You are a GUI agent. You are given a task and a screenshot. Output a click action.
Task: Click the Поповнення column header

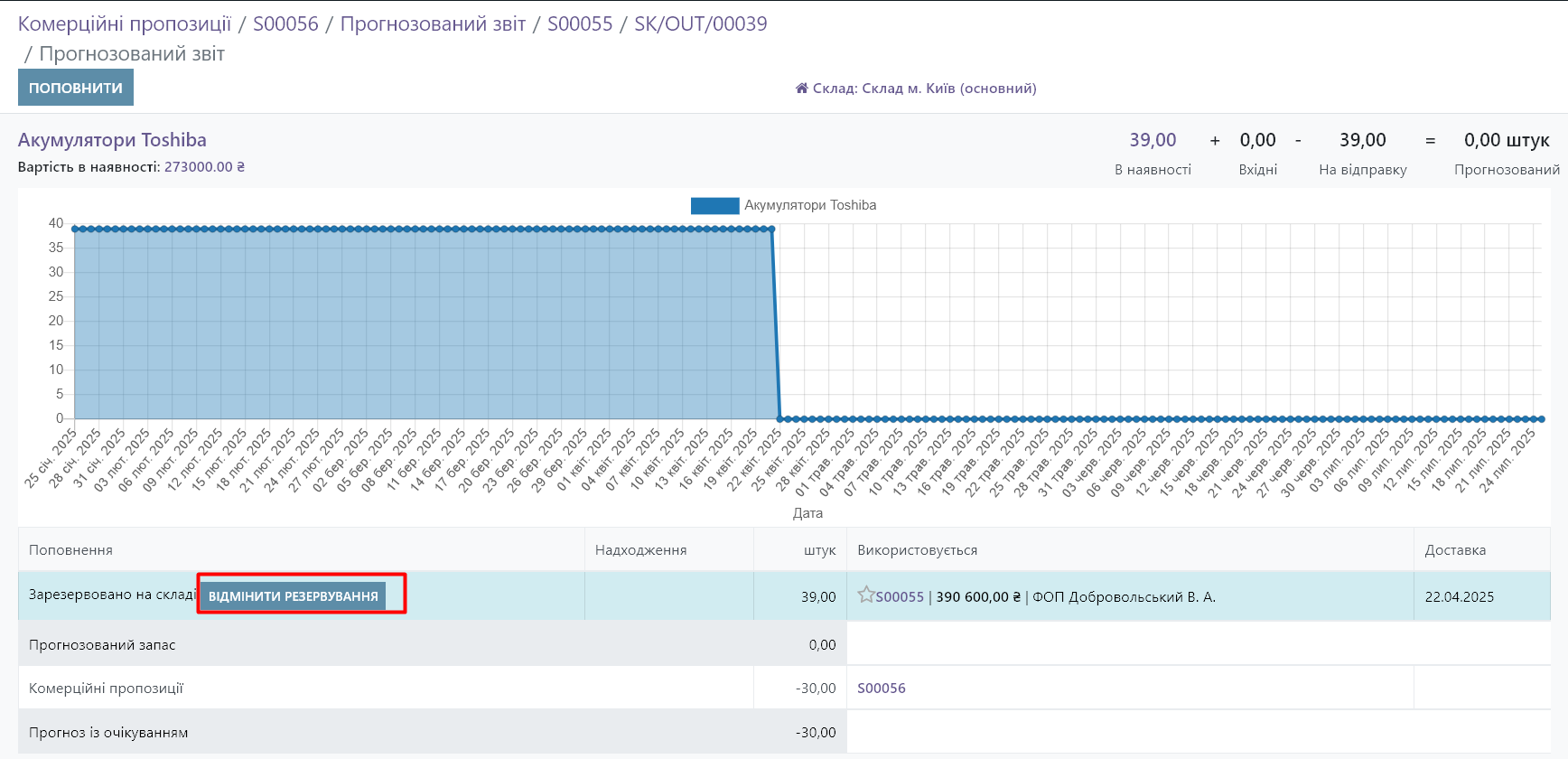click(70, 550)
